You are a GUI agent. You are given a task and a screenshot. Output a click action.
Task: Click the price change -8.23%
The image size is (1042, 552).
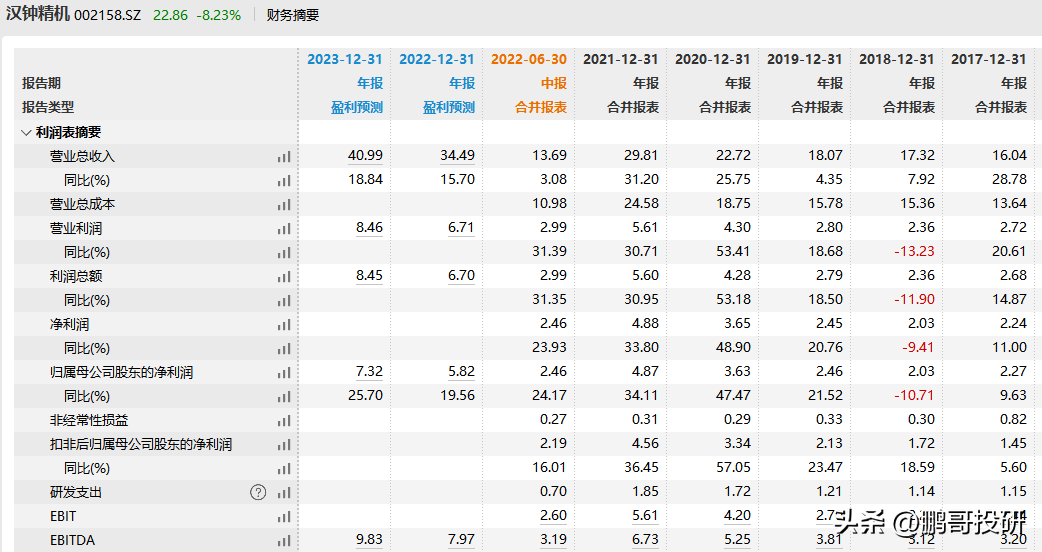(x=219, y=15)
